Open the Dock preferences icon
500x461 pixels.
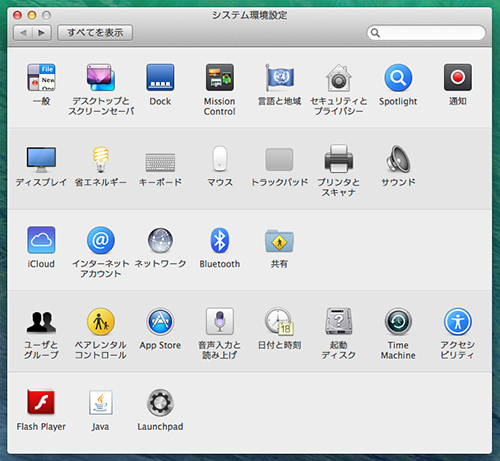(160, 77)
